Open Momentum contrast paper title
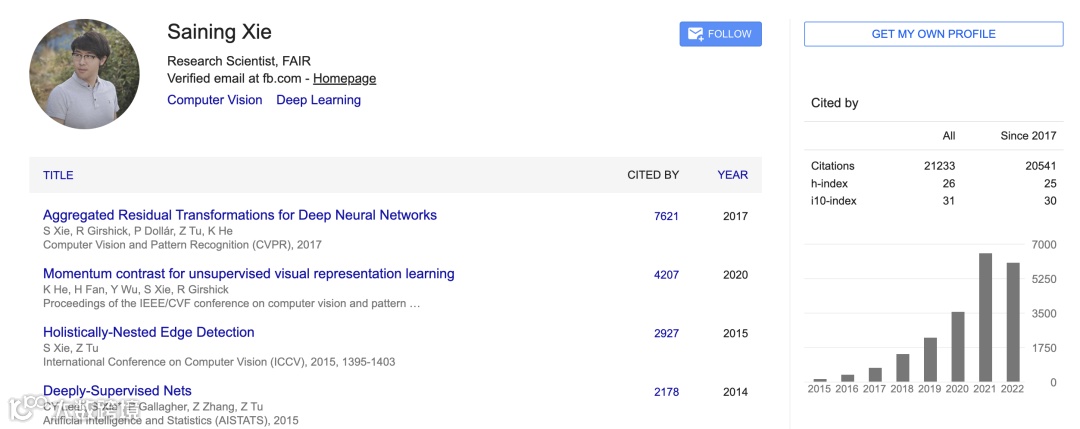 (x=248, y=274)
